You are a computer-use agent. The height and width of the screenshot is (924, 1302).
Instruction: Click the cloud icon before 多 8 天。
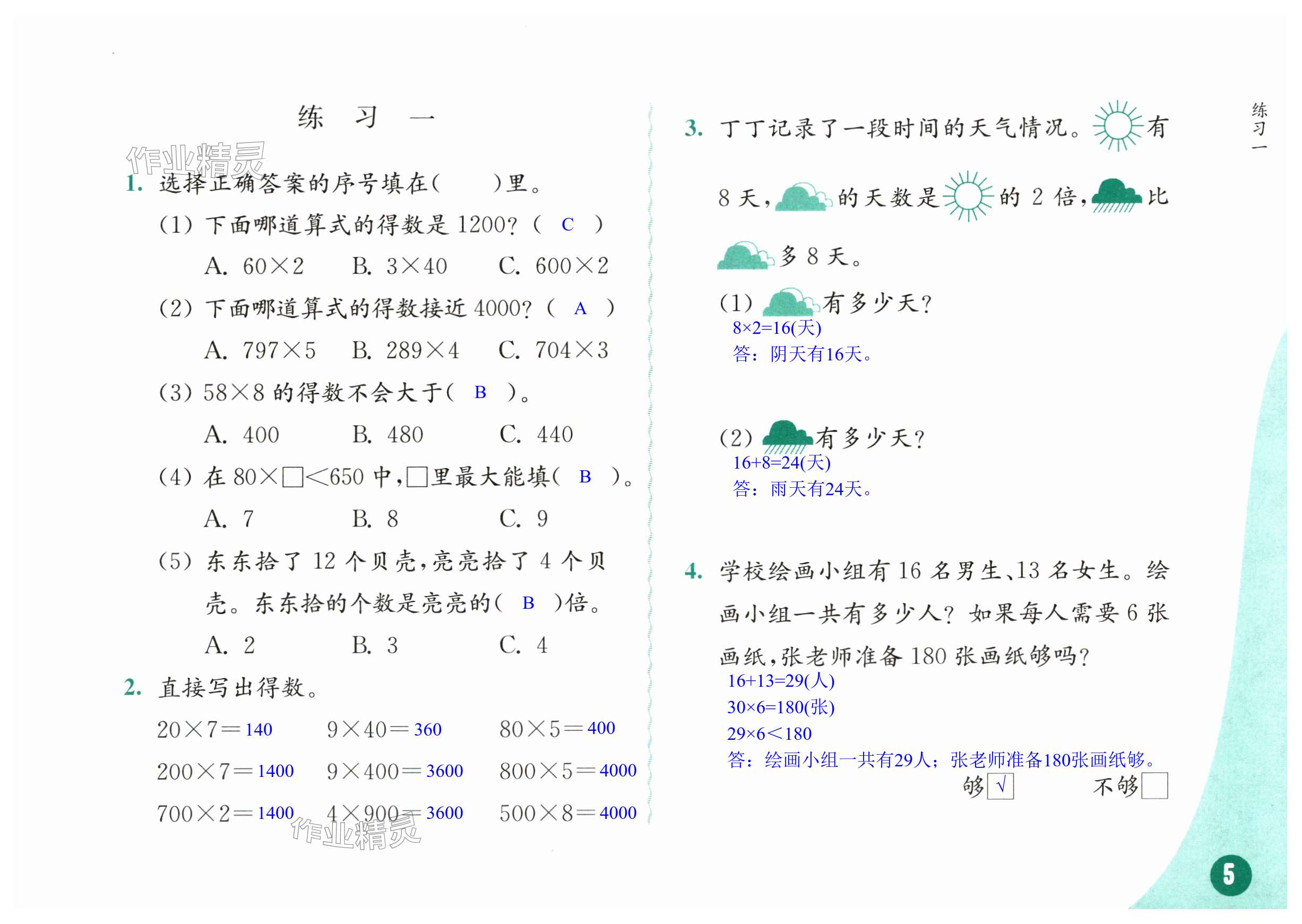745,255
